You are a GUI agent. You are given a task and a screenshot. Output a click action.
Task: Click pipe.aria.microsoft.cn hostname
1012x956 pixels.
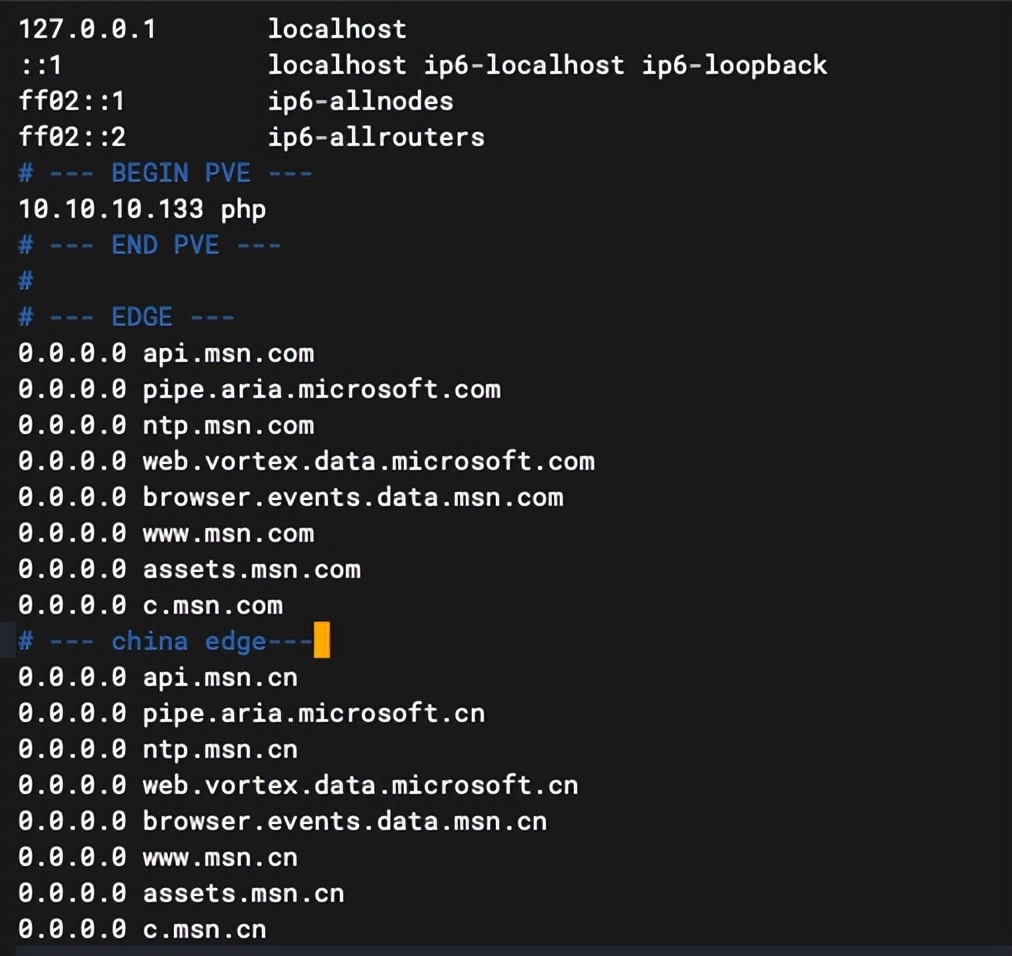click(x=313, y=713)
